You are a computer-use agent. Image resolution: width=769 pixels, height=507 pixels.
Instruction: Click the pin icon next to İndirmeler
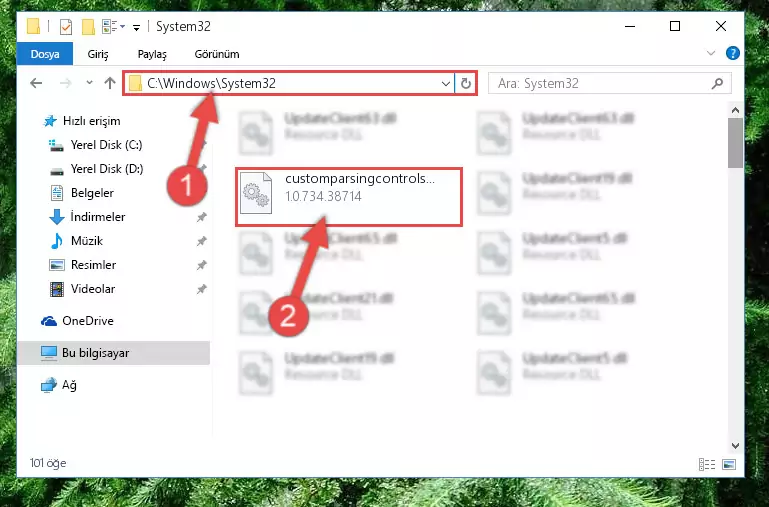click(202, 217)
